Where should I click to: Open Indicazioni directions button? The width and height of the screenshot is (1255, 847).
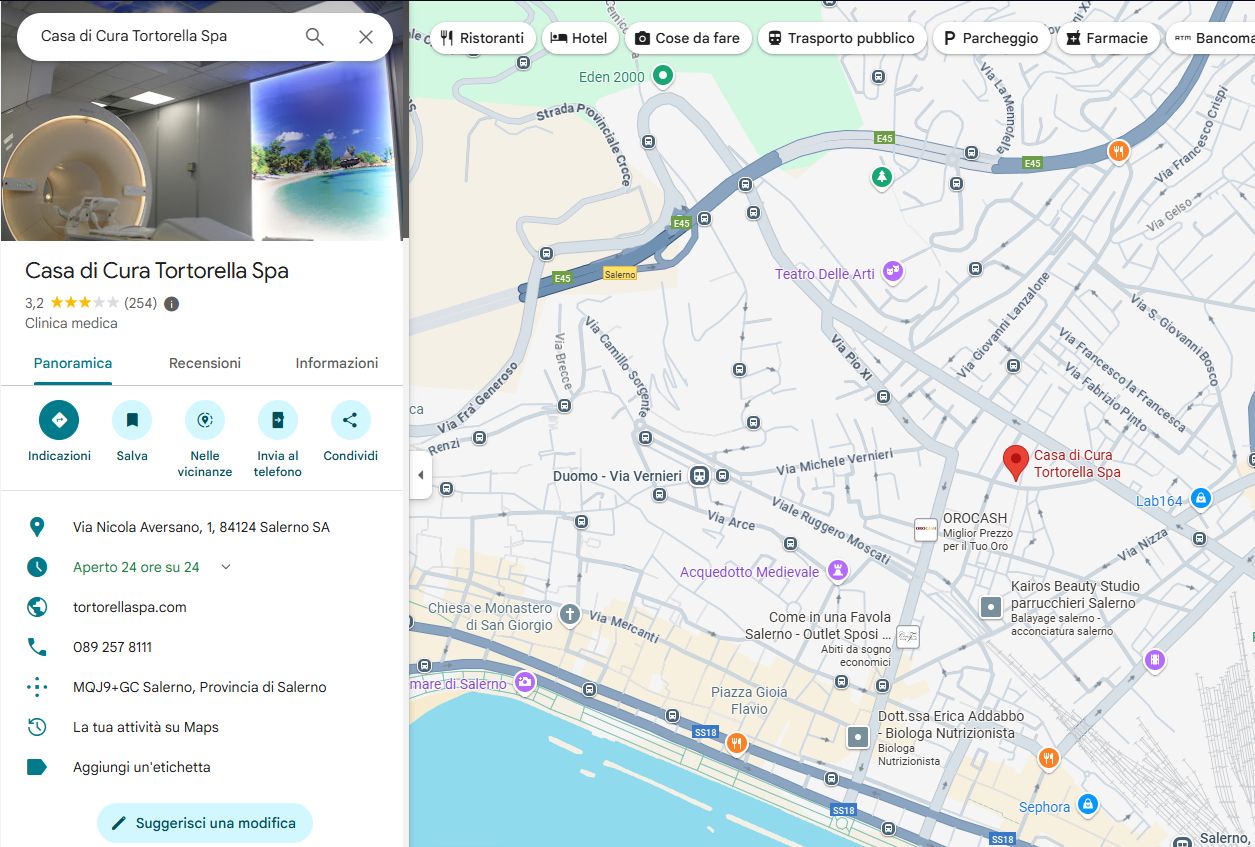click(x=59, y=420)
